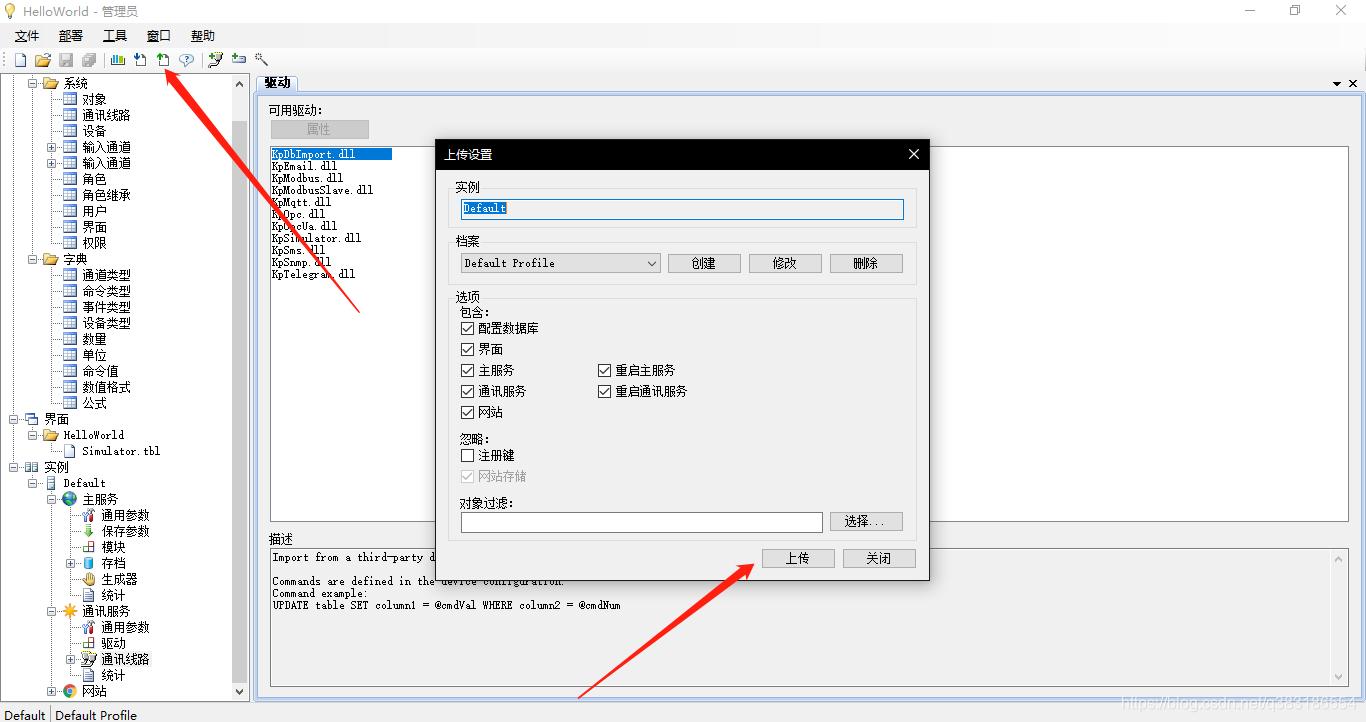Collapse the HelloWorld folder under 界面
1366x722 pixels.
33,435
